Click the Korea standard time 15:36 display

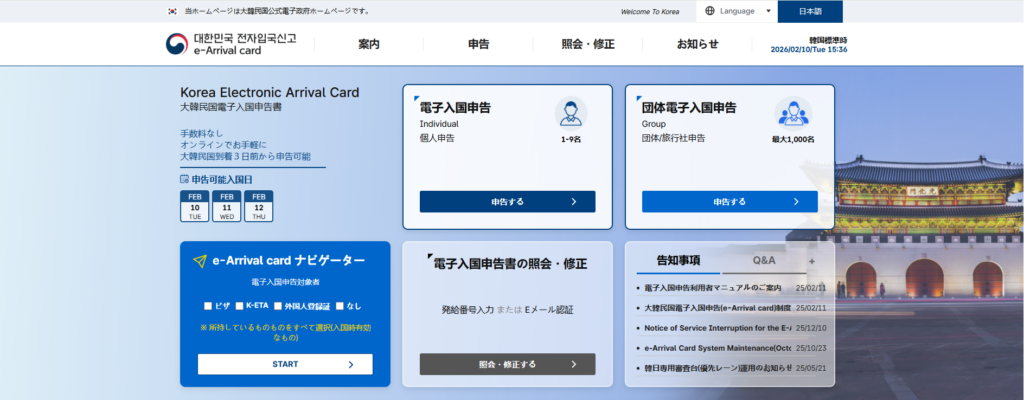click(x=809, y=50)
